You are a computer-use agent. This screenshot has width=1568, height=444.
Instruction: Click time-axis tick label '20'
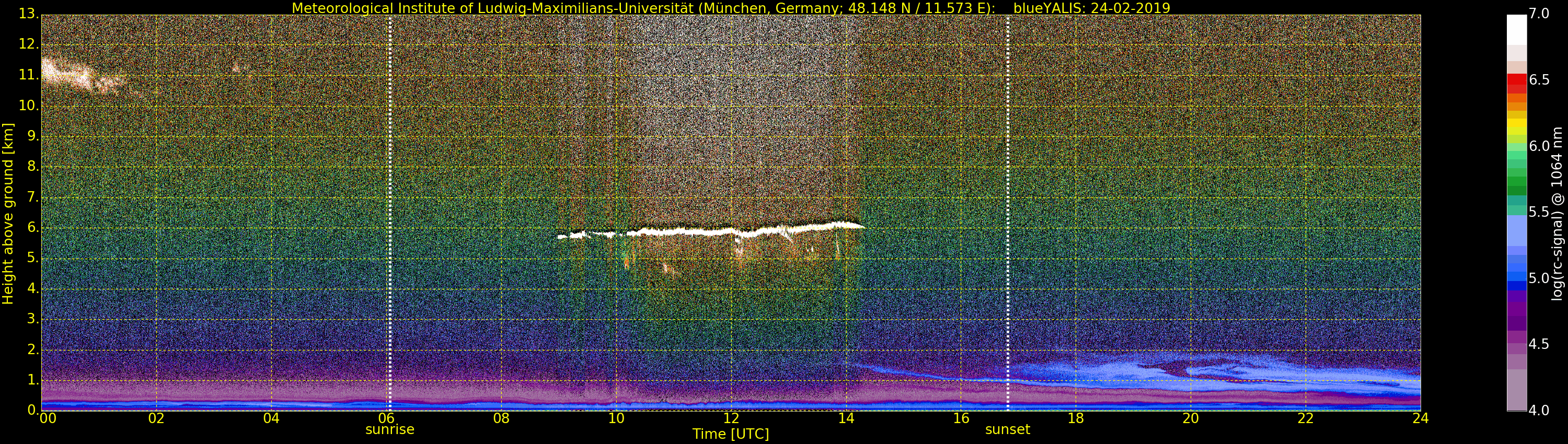click(x=1191, y=418)
